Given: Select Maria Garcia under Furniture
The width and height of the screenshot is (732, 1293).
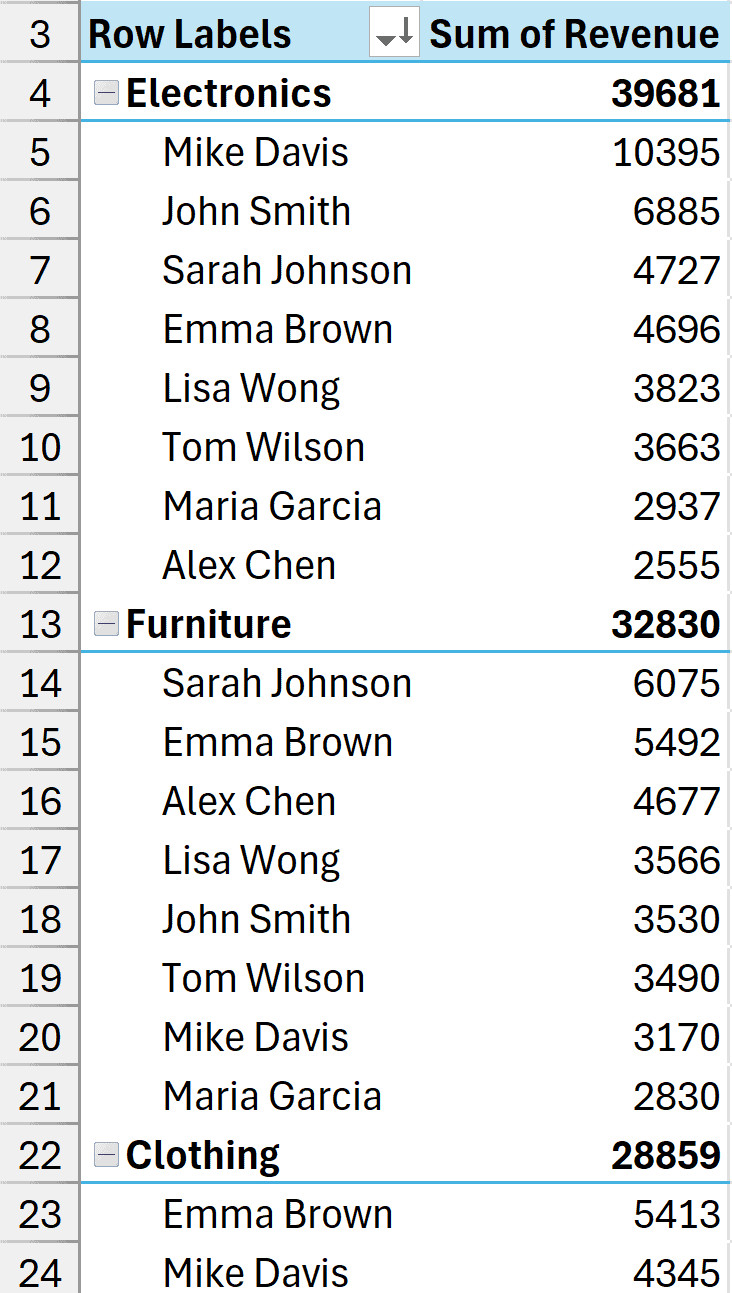Looking at the screenshot, I should click(272, 1096).
